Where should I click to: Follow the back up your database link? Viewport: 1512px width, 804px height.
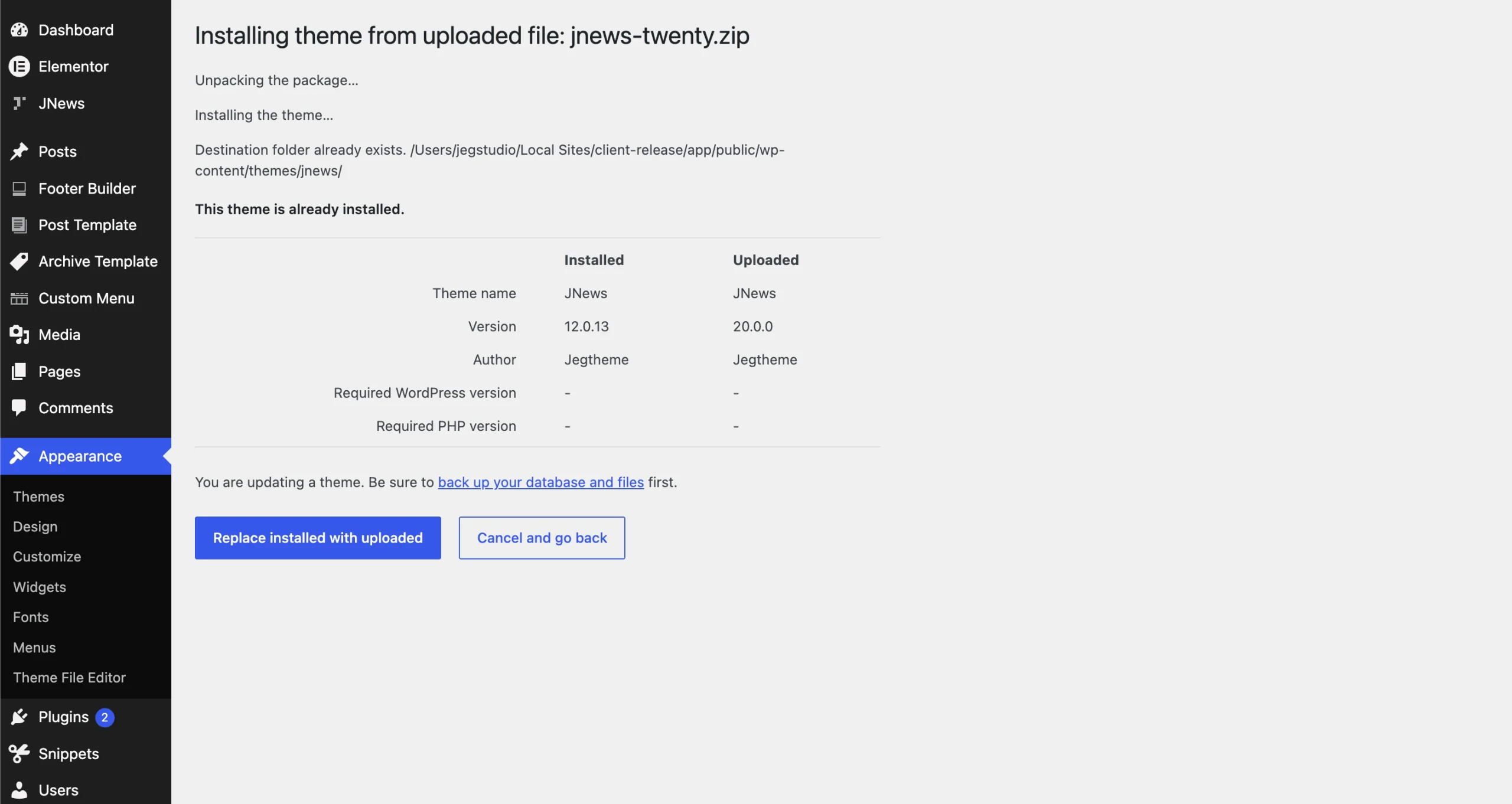[540, 482]
